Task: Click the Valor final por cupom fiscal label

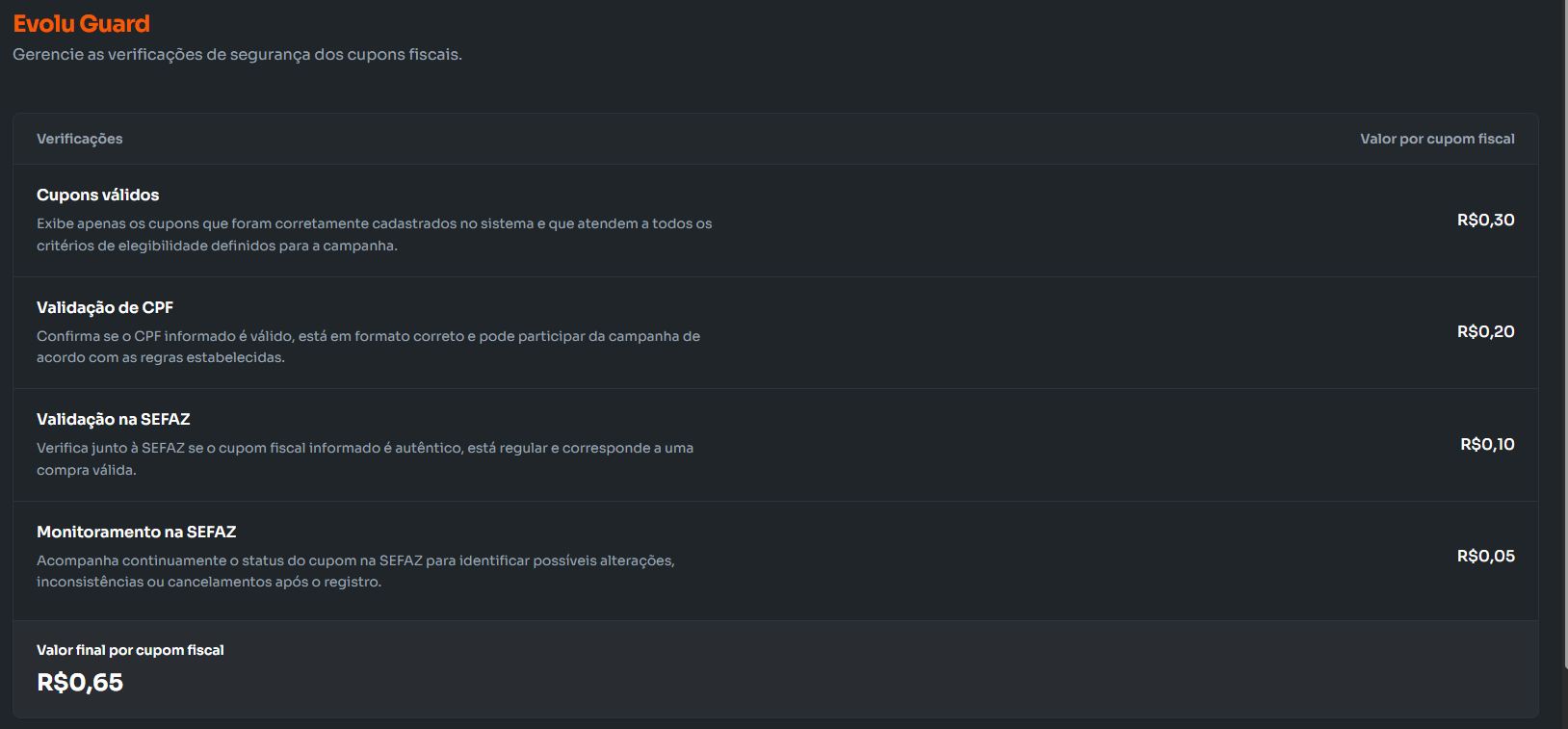Action: [x=130, y=650]
